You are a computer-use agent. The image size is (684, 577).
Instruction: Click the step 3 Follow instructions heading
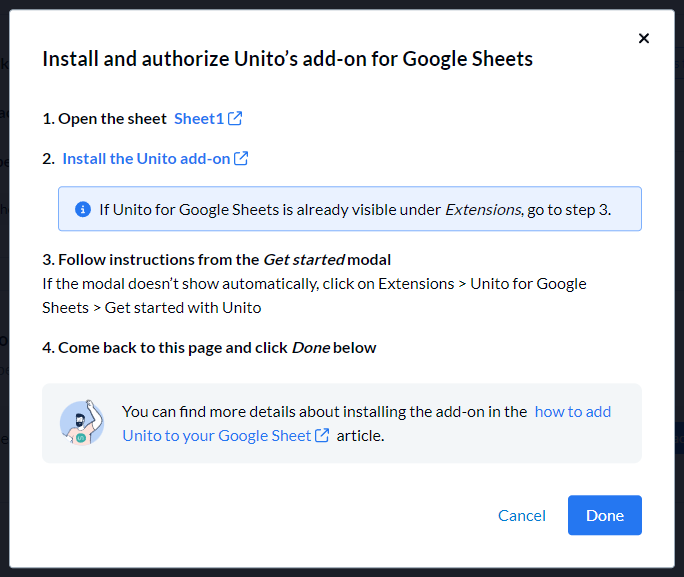click(x=217, y=259)
